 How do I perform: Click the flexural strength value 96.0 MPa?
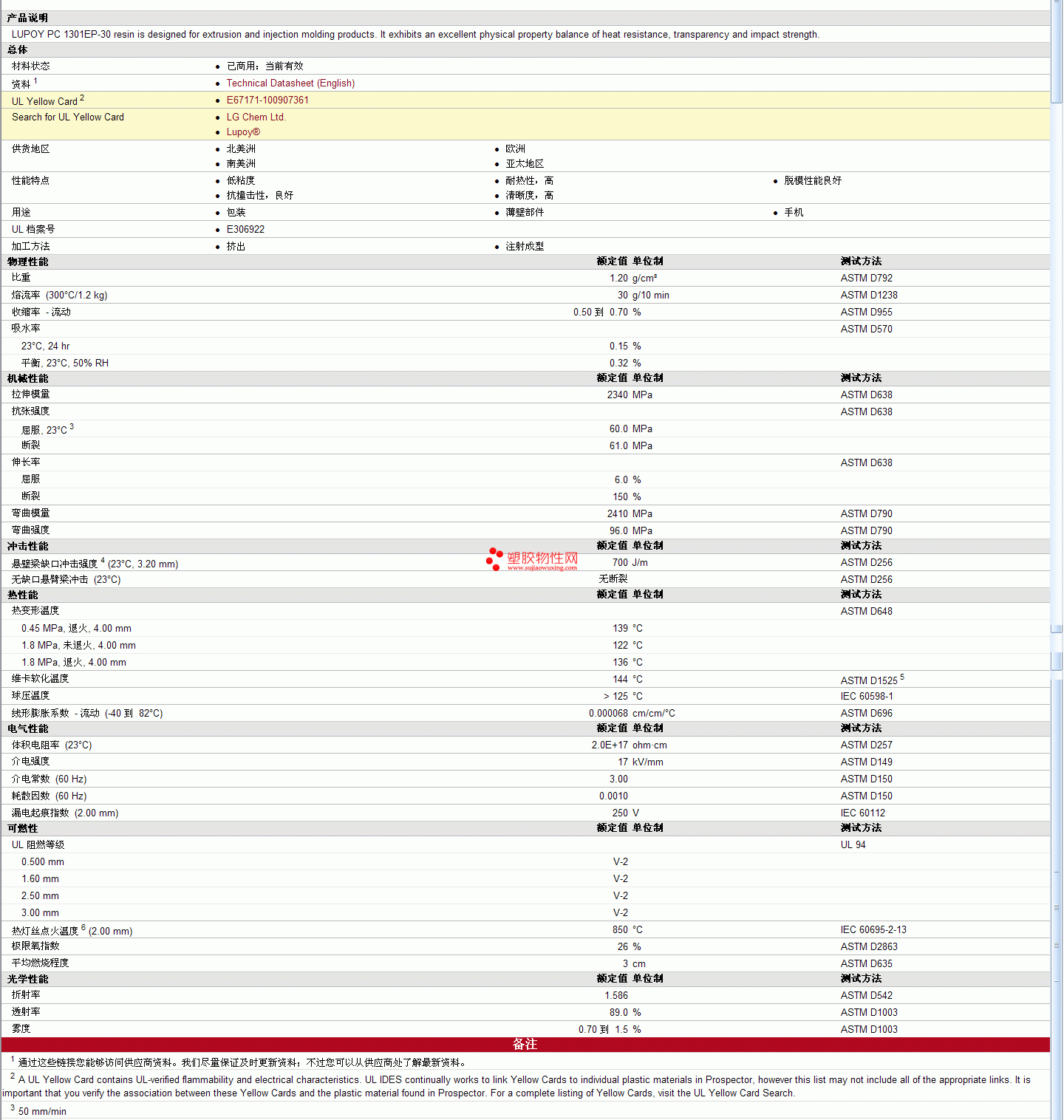[630, 531]
